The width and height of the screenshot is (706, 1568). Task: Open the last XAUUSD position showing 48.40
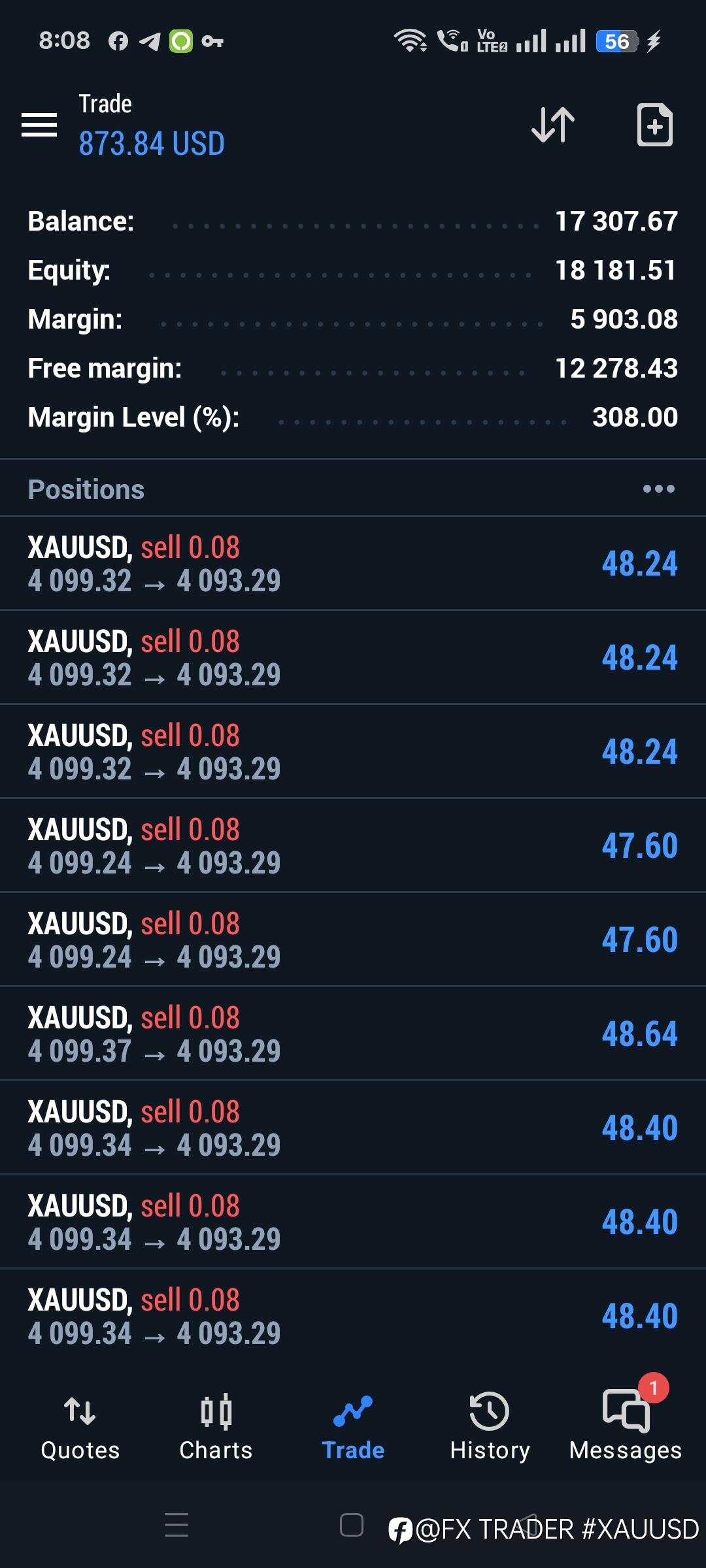pyautogui.click(x=353, y=1316)
